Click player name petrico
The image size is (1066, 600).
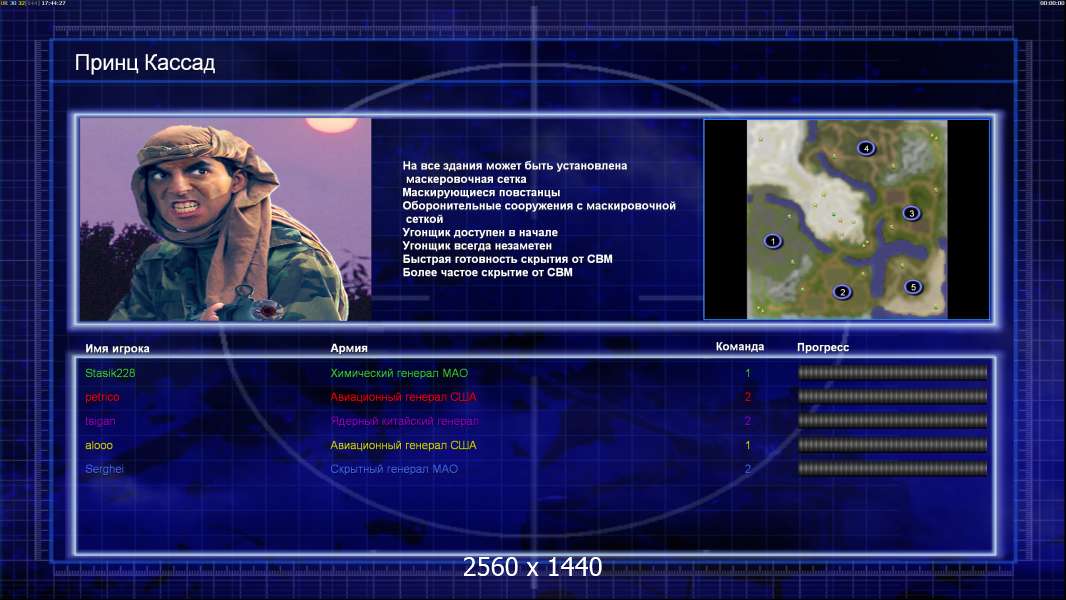coord(102,397)
